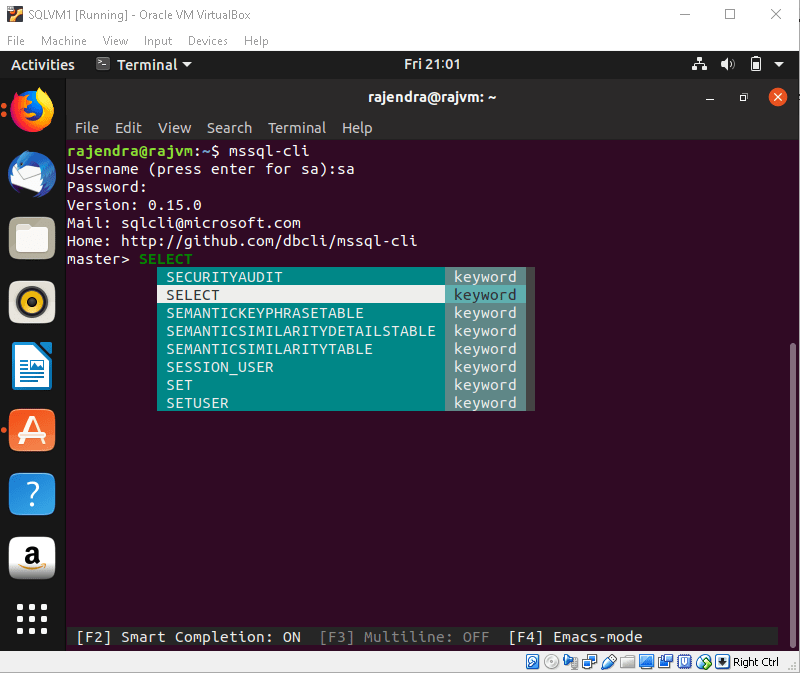Click the Help menu entry of the terminal
This screenshot has height=678, width=800.
click(x=357, y=128)
